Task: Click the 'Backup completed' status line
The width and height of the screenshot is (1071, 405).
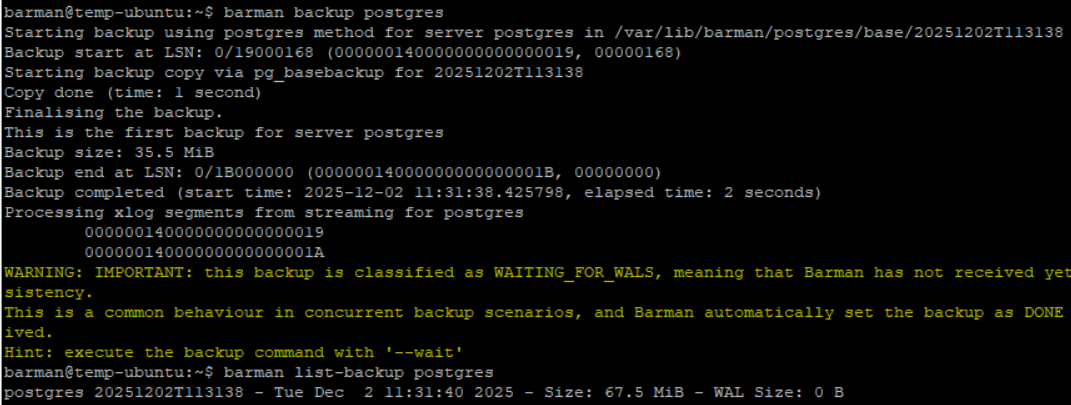Action: click(x=412, y=192)
